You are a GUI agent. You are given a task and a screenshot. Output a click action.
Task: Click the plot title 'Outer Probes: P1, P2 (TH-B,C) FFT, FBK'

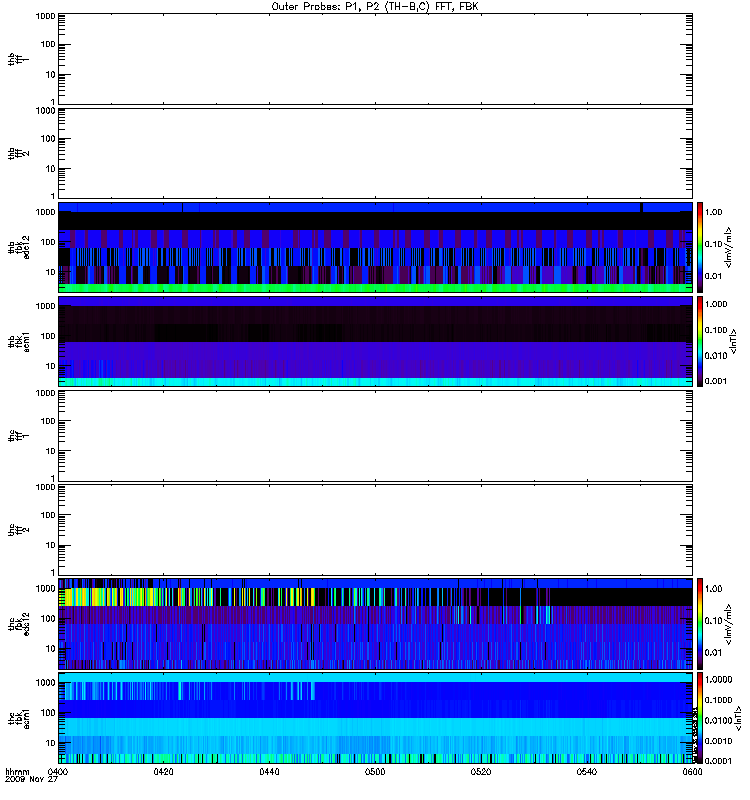375,7
